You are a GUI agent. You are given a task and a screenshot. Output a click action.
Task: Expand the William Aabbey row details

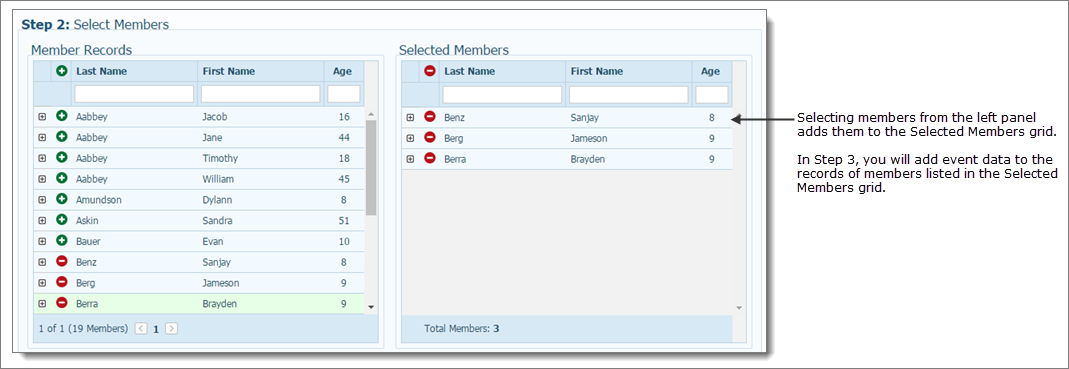coord(42,179)
